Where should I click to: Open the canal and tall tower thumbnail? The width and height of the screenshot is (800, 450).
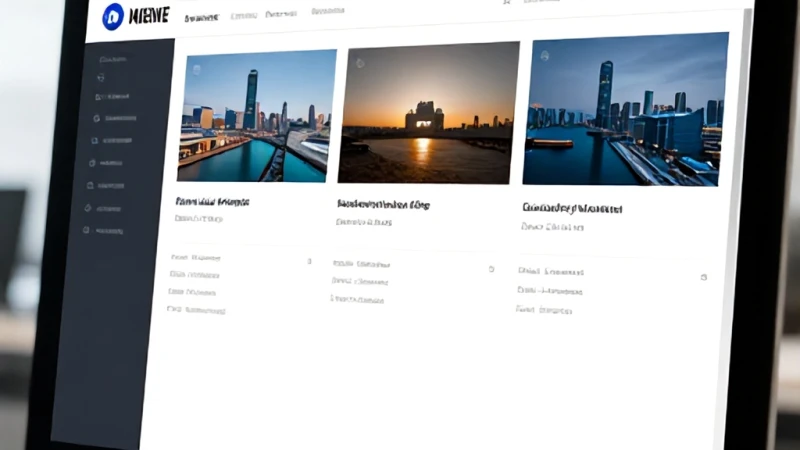256,116
